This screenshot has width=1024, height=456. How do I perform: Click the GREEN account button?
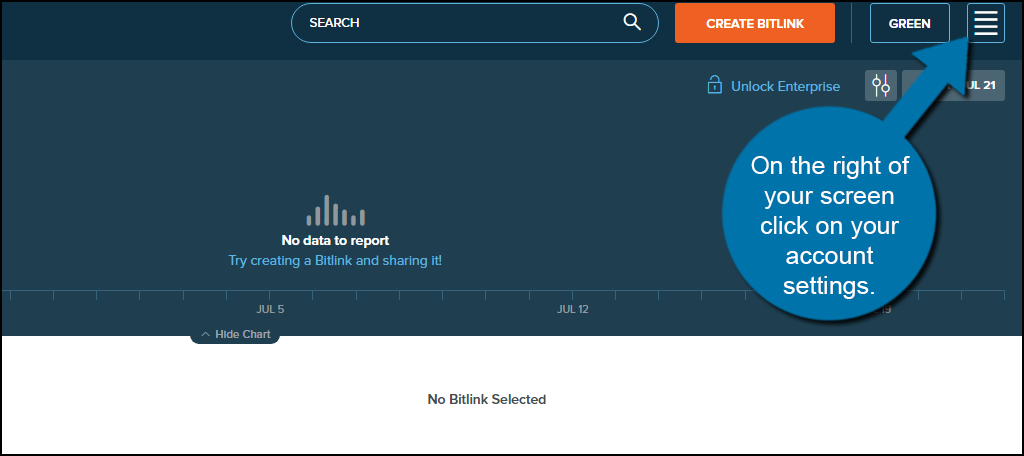coord(909,23)
